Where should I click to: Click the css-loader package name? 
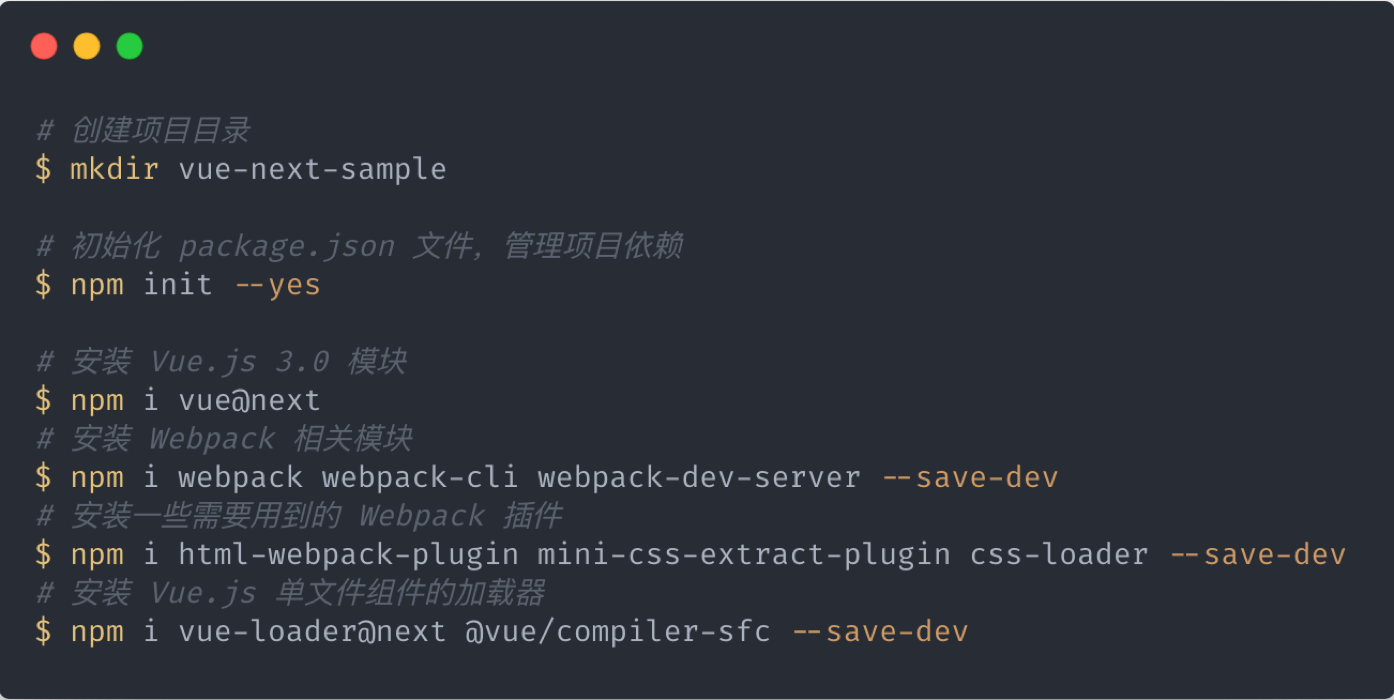pyautogui.click(x=1059, y=554)
